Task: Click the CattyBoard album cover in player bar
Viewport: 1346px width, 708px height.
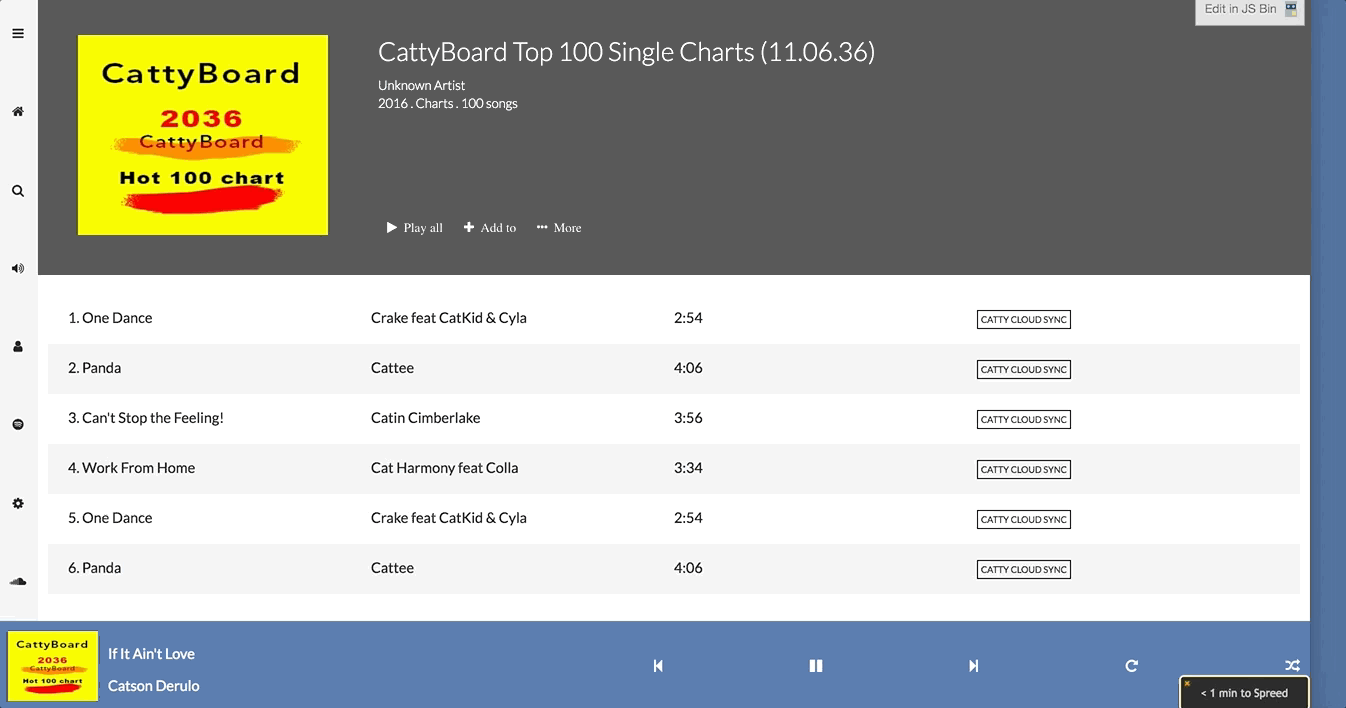Action: (53, 666)
